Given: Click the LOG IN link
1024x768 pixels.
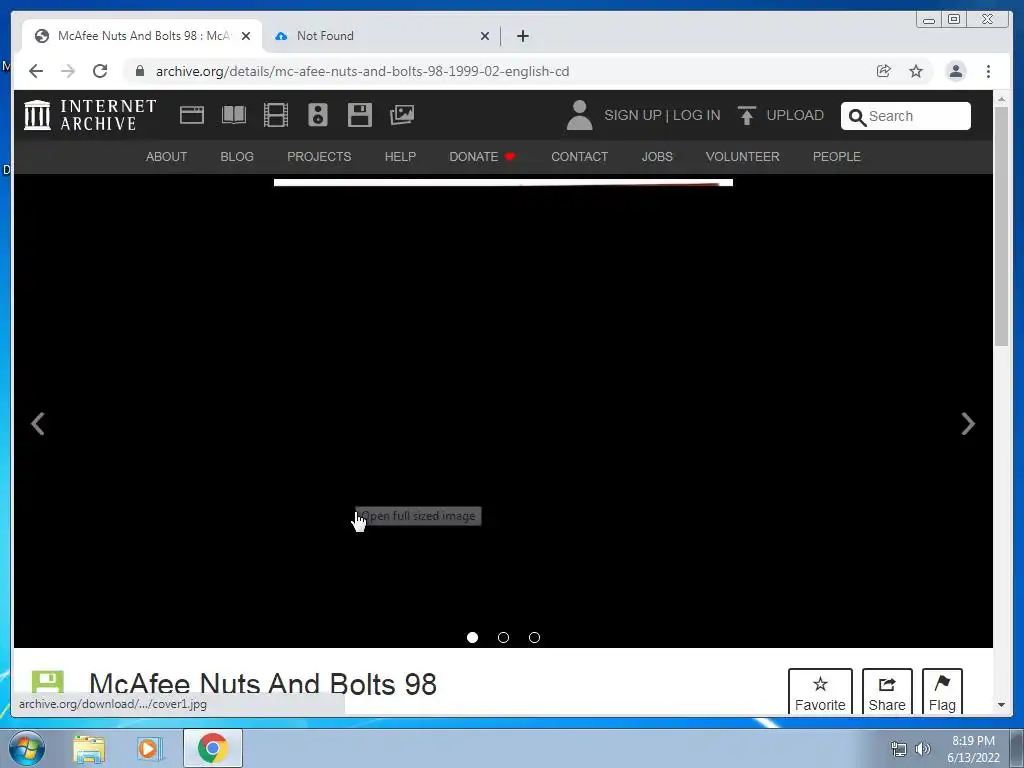Looking at the screenshot, I should click(696, 116).
